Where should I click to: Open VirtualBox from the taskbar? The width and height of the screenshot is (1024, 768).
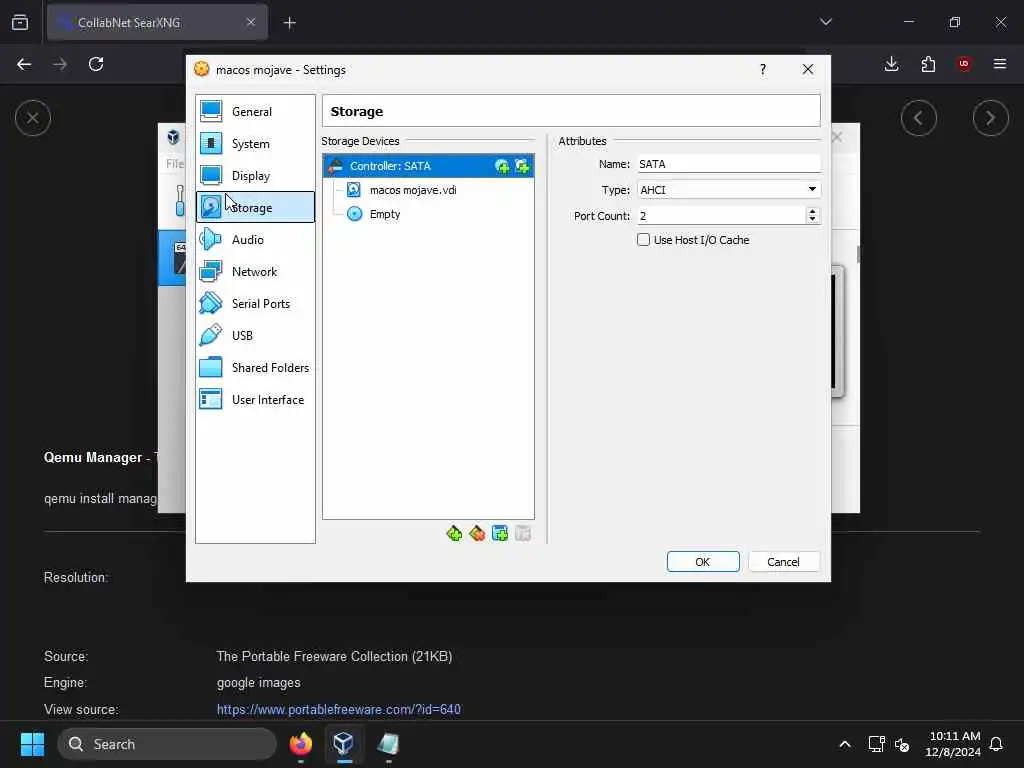[344, 744]
